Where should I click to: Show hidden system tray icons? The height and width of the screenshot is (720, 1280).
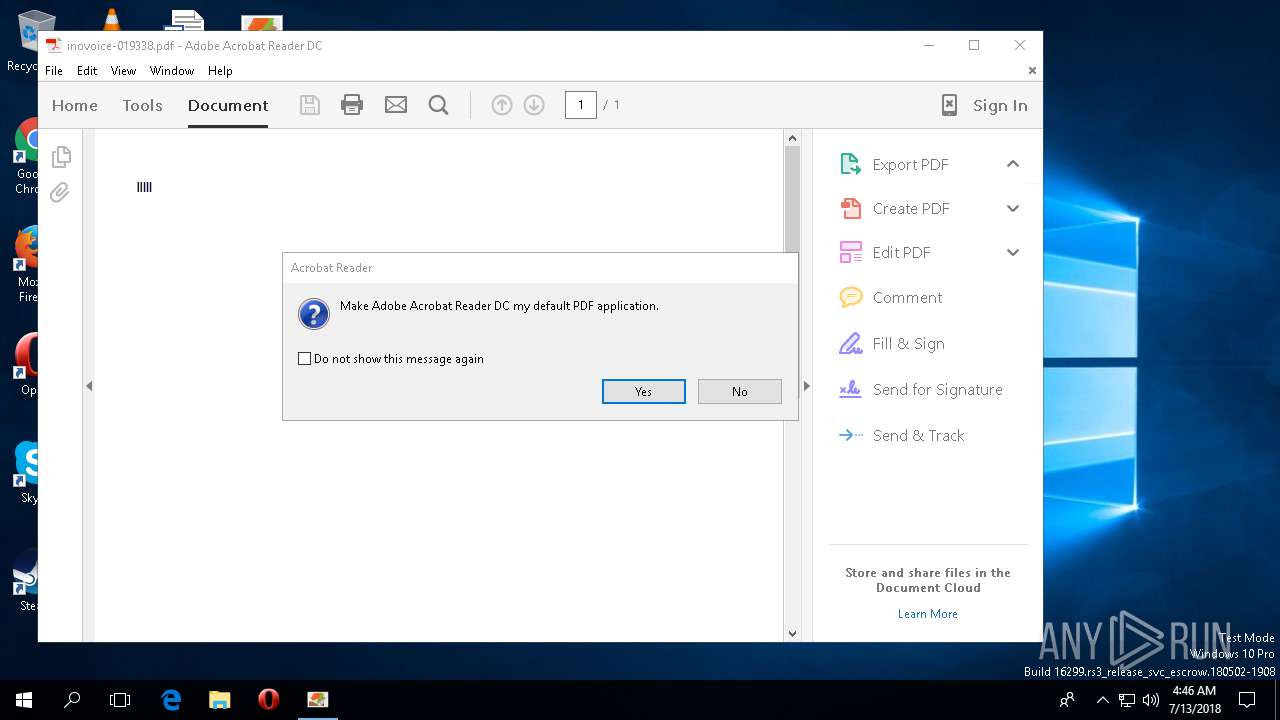[x=1102, y=700]
